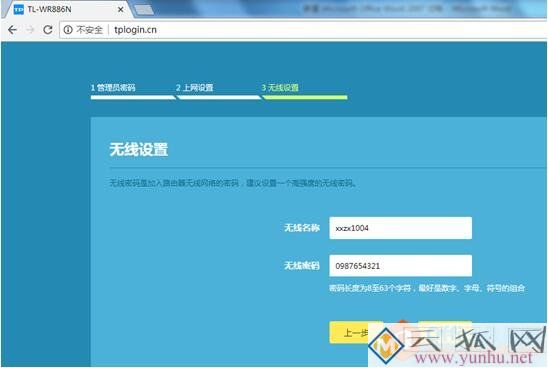This screenshot has width=548, height=368.
Task: Reload the page with refresh icon
Action: click(48, 30)
